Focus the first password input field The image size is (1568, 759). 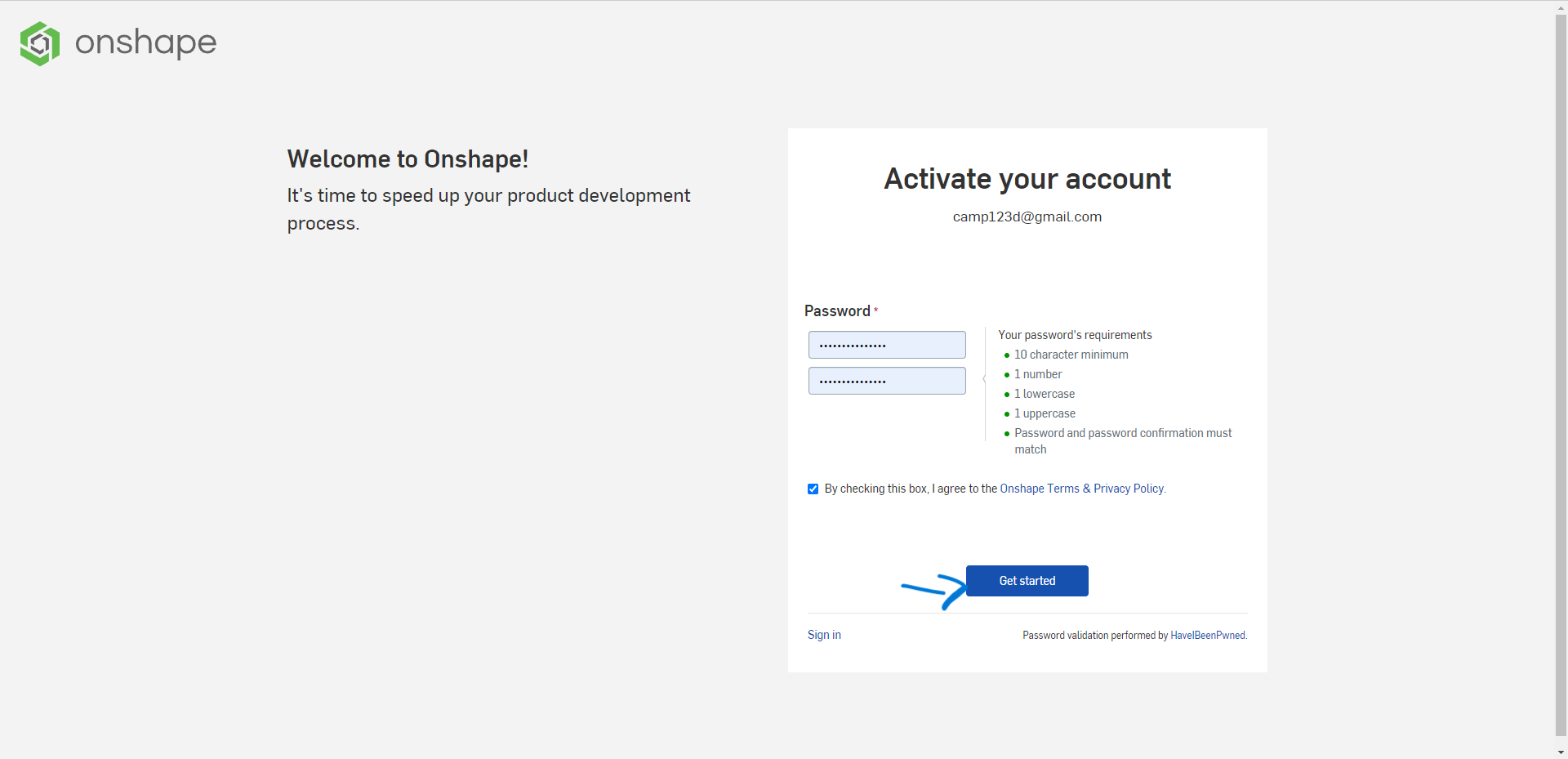coord(887,345)
